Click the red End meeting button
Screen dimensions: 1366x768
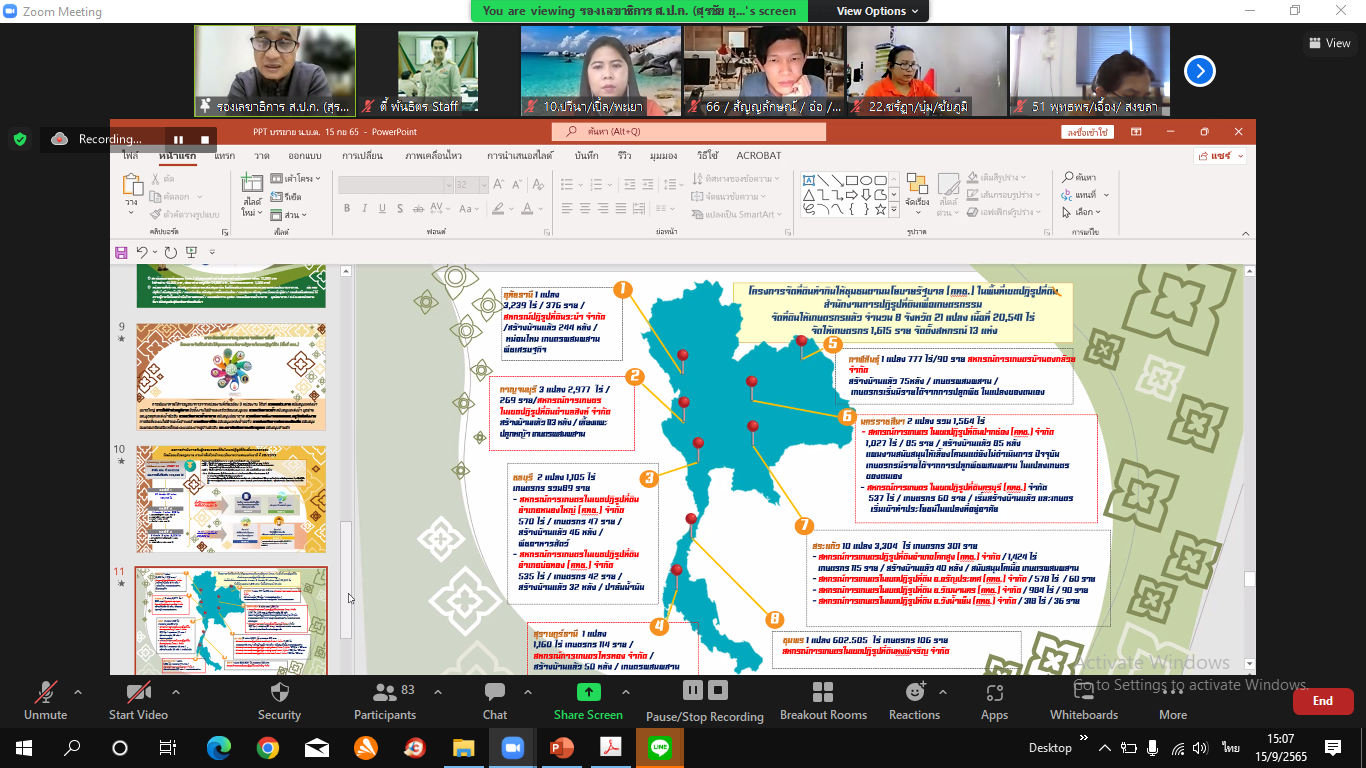pyautogui.click(x=1323, y=701)
